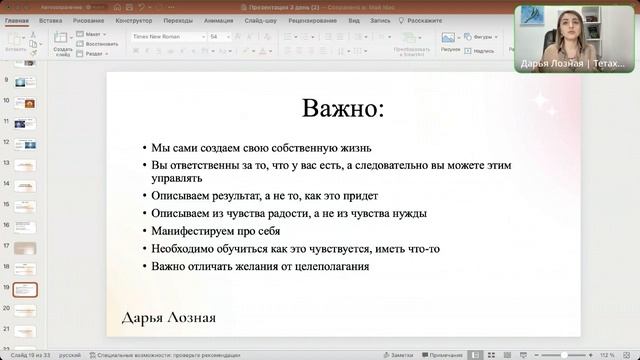Click the bullet 'Манифестируем про себя'

[216, 231]
